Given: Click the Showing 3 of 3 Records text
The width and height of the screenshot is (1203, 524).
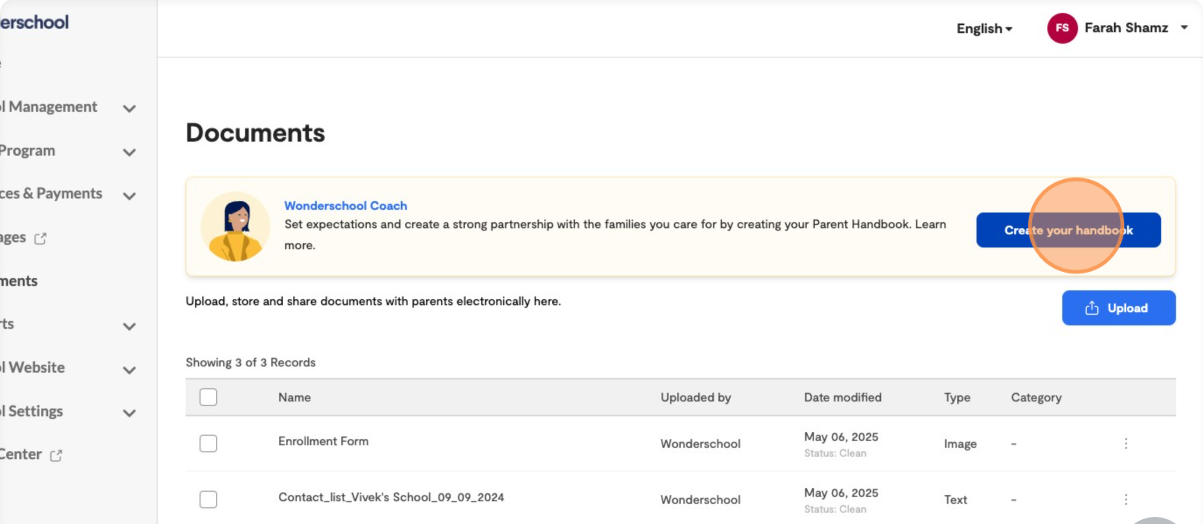Looking at the screenshot, I should tap(250, 362).
